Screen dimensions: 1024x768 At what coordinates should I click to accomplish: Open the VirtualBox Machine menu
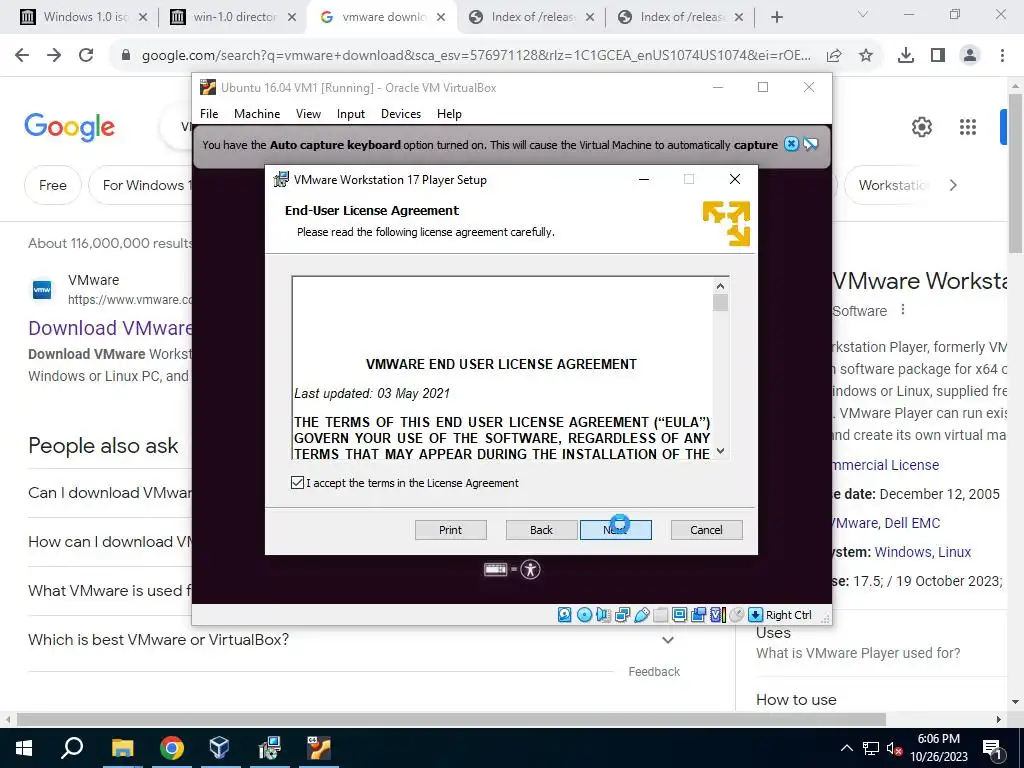coord(257,114)
